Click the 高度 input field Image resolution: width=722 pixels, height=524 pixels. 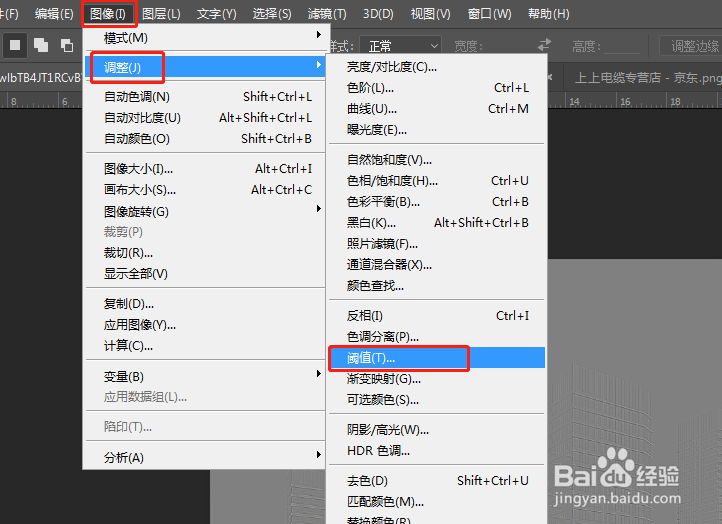(x=622, y=46)
